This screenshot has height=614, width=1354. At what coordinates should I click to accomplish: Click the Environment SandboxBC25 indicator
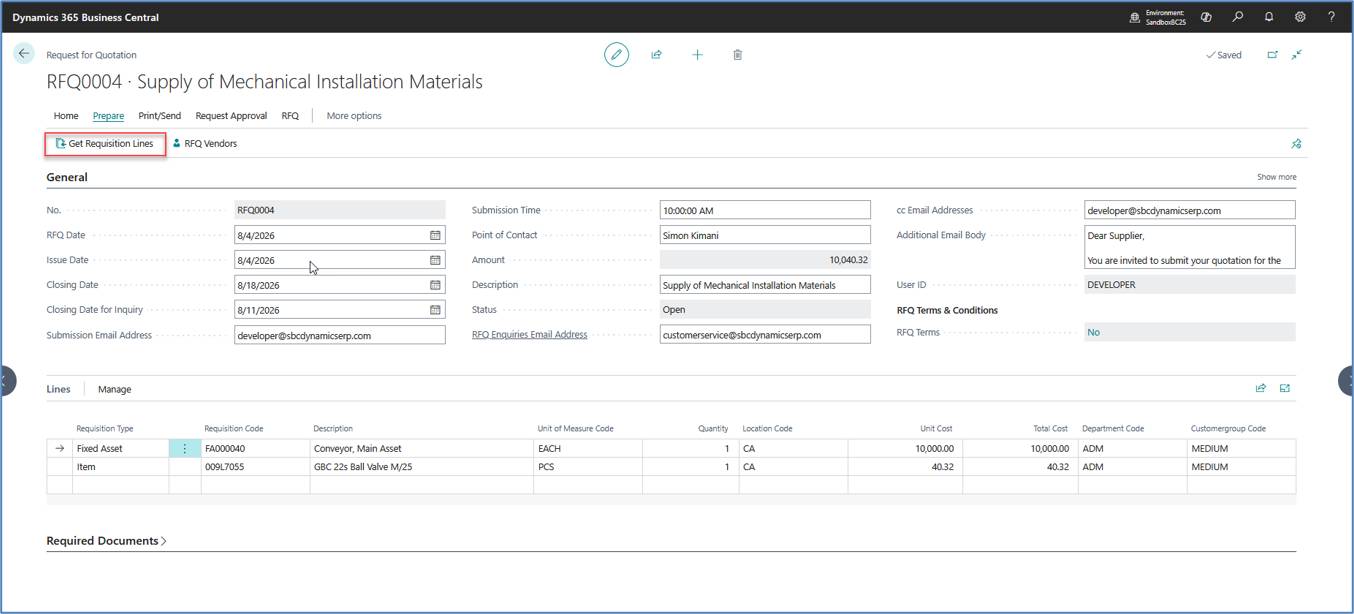(1157, 17)
